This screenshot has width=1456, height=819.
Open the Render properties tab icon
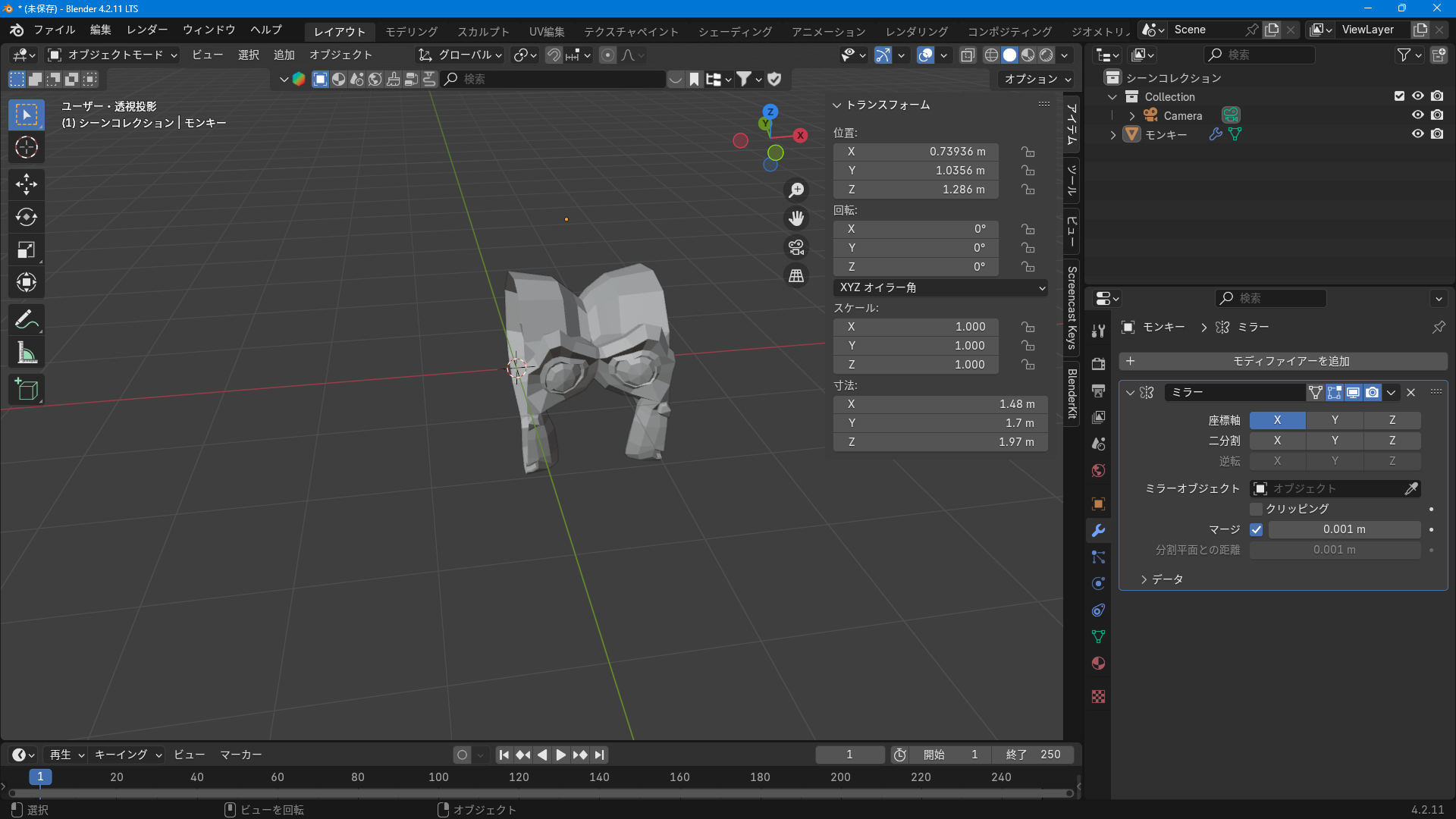[x=1098, y=364]
